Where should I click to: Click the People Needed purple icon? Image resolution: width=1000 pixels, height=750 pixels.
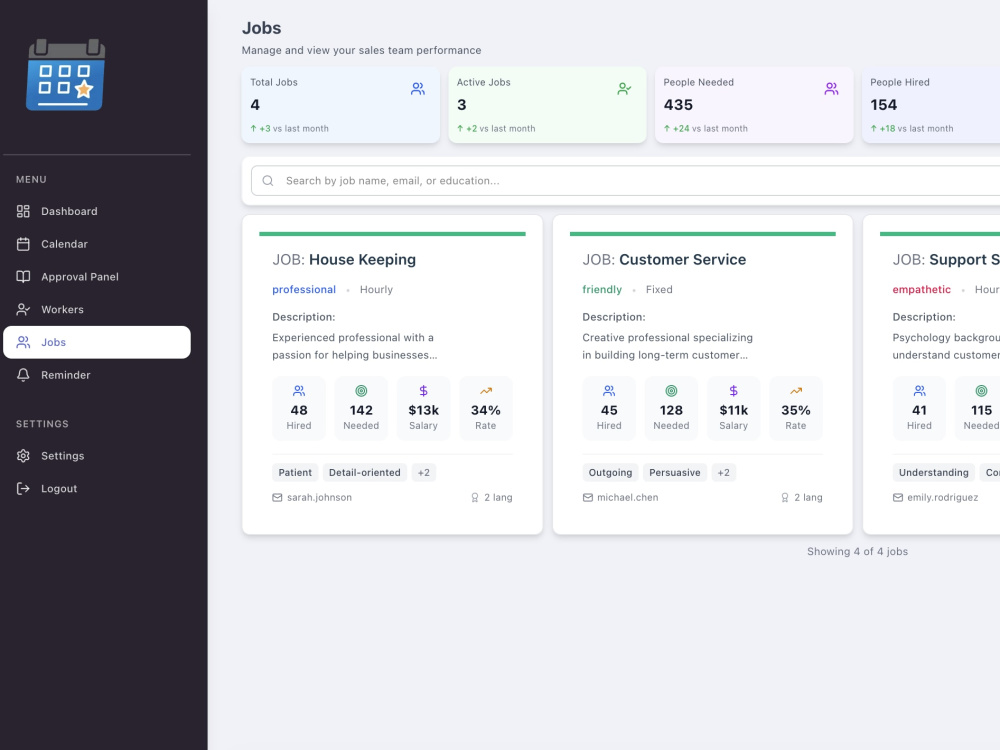click(x=831, y=89)
